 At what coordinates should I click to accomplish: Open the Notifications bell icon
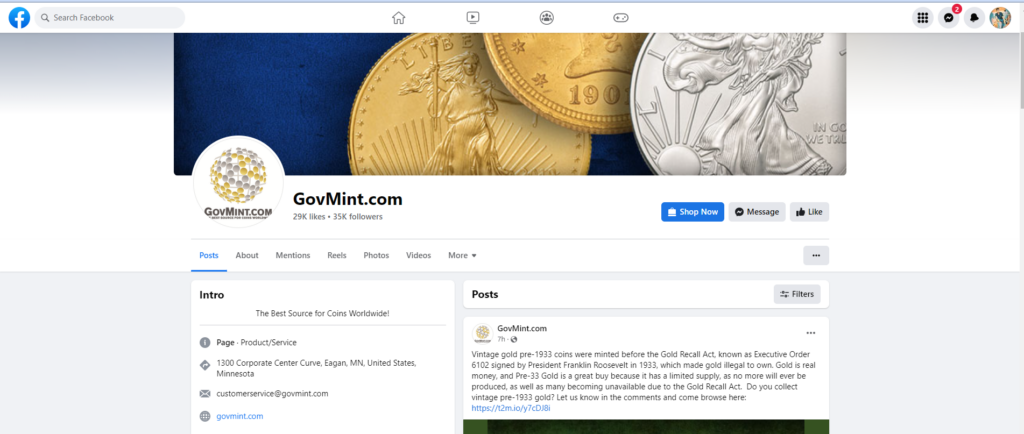[974, 18]
